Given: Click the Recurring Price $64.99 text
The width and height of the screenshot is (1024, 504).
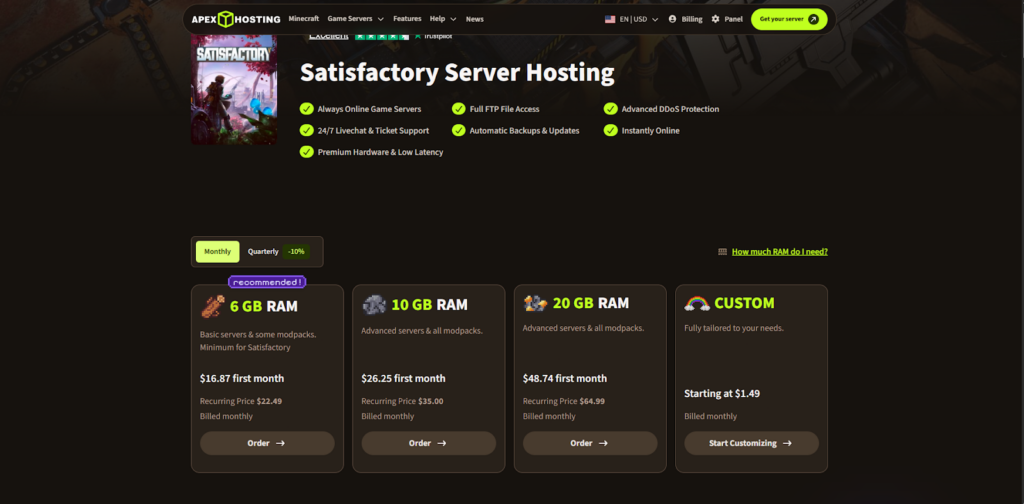Looking at the screenshot, I should (564, 402).
